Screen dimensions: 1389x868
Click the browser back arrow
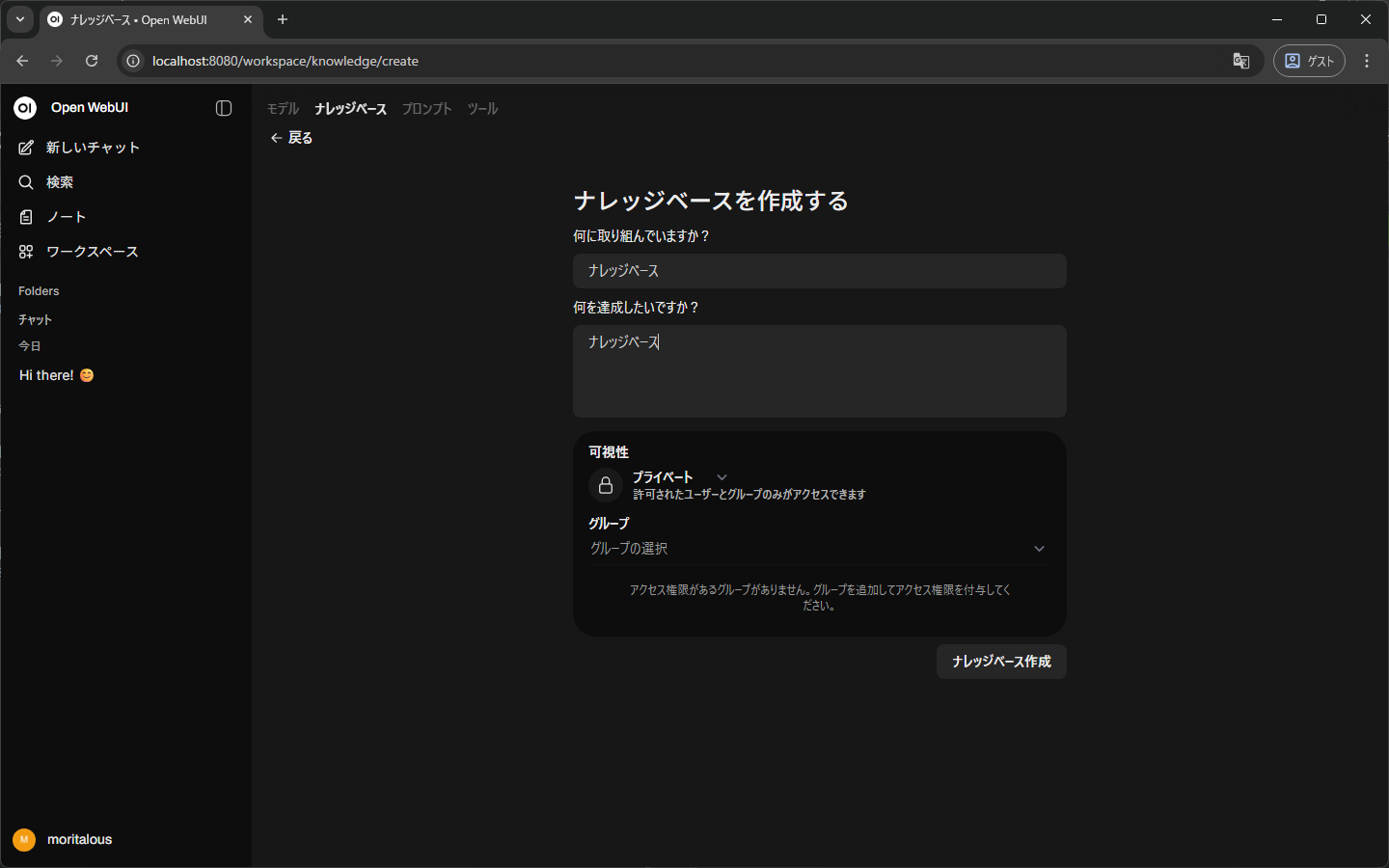[x=22, y=61]
